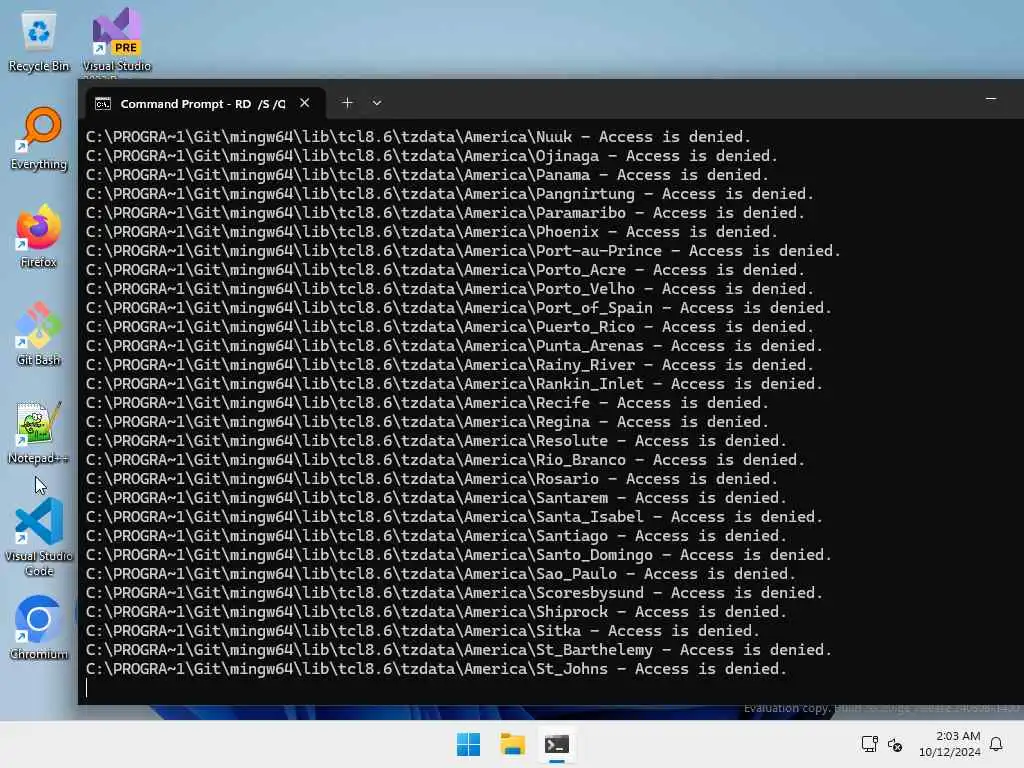Add a new terminal tab with plus button
1024x768 pixels.
[347, 103]
